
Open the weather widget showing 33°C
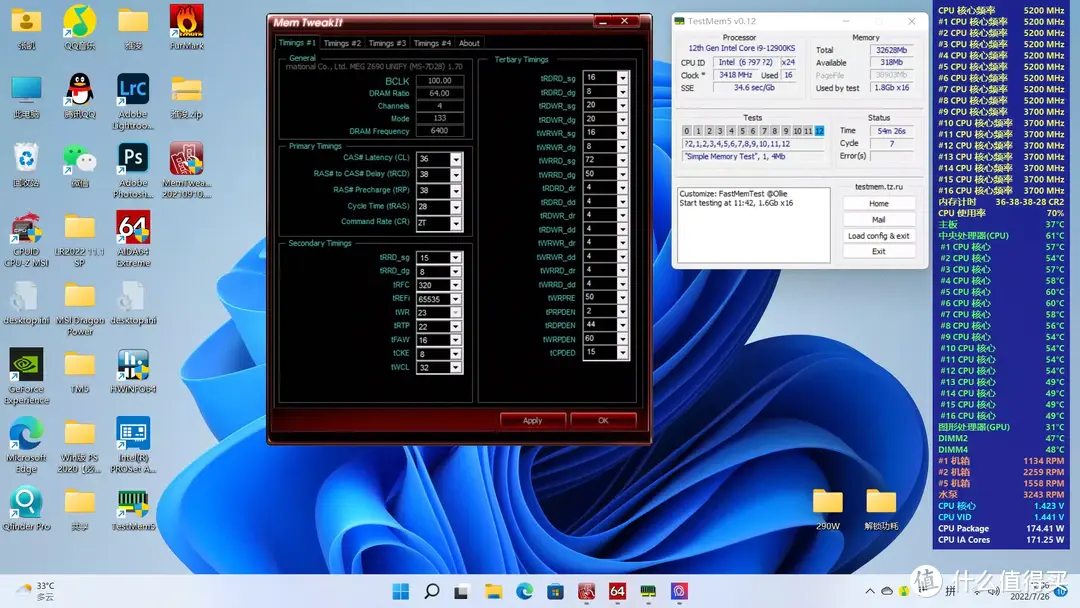tap(36, 591)
